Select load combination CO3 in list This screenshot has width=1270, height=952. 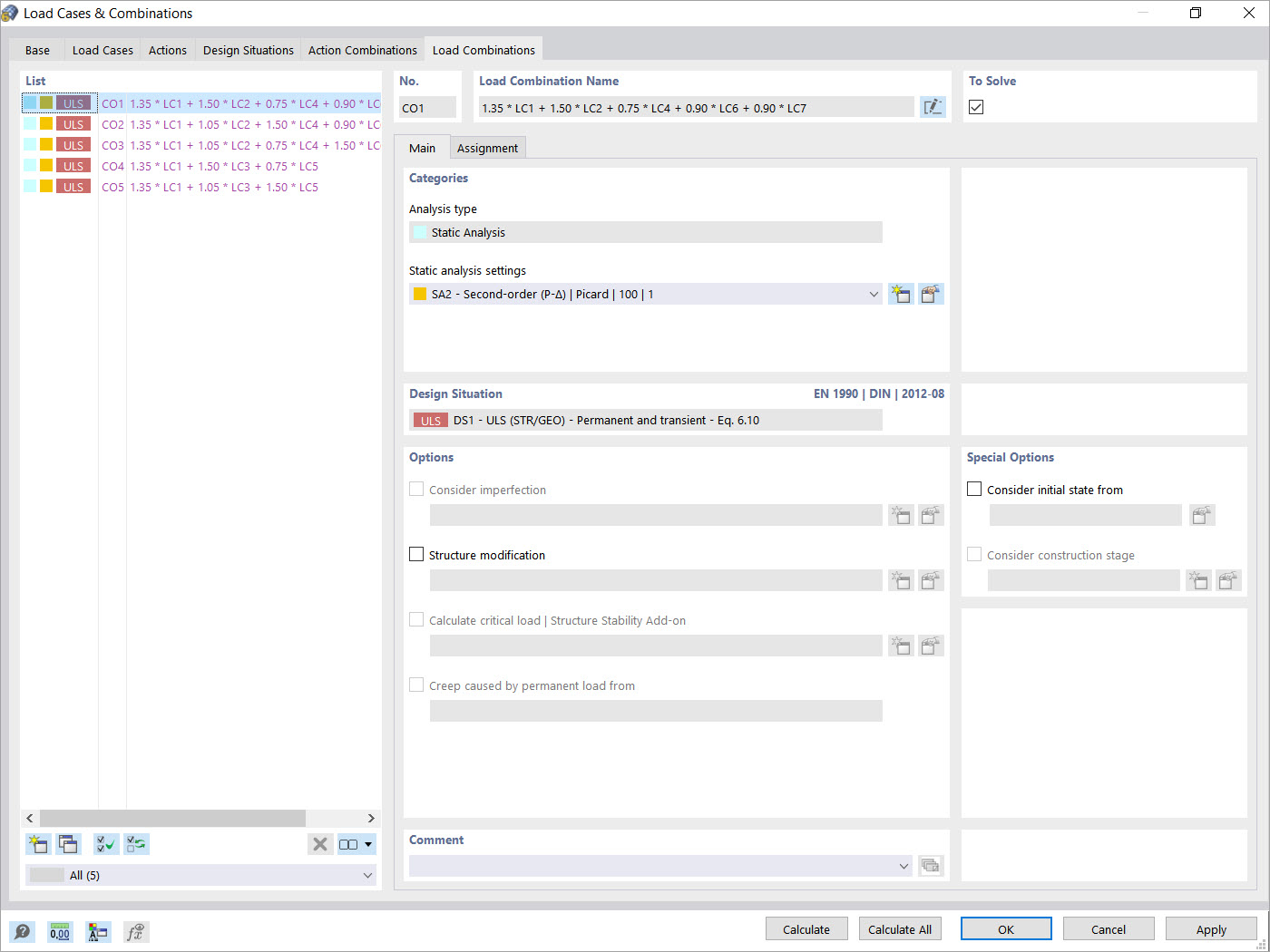(x=201, y=145)
